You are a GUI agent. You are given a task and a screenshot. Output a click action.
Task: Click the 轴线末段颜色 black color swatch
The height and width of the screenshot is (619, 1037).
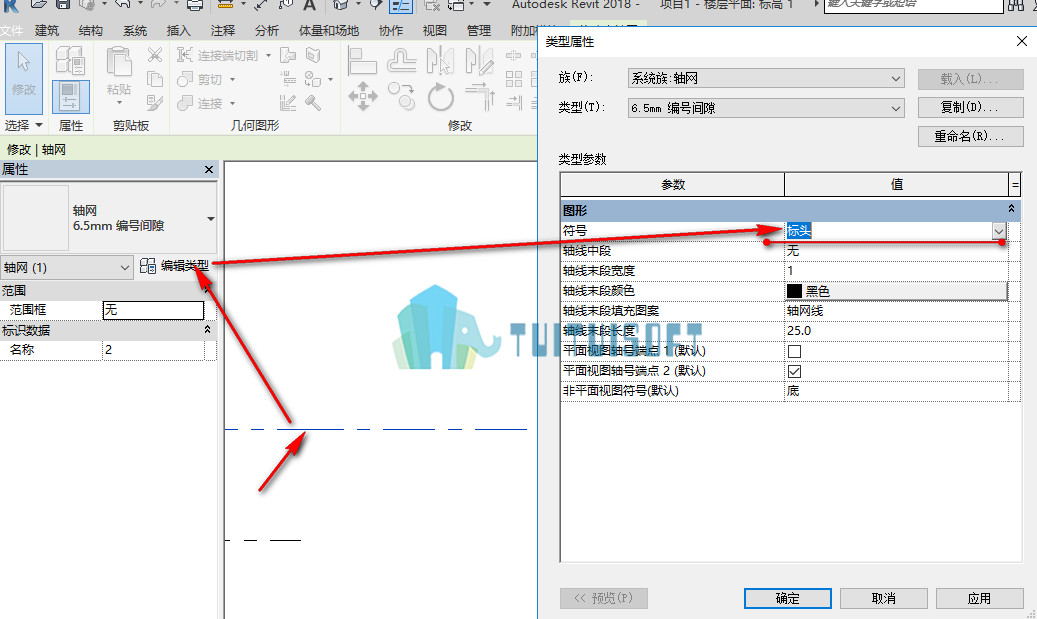[794, 291]
